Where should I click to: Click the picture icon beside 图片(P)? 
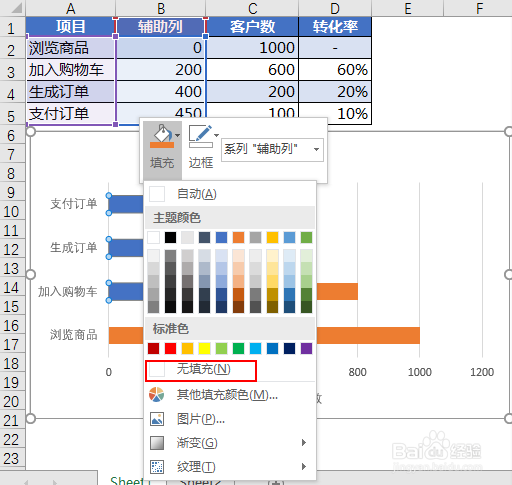(x=157, y=419)
